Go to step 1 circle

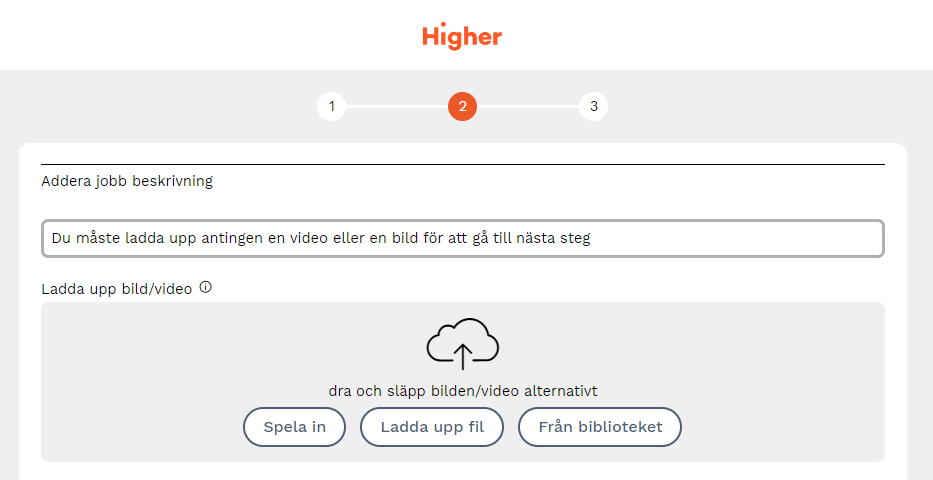(x=331, y=106)
